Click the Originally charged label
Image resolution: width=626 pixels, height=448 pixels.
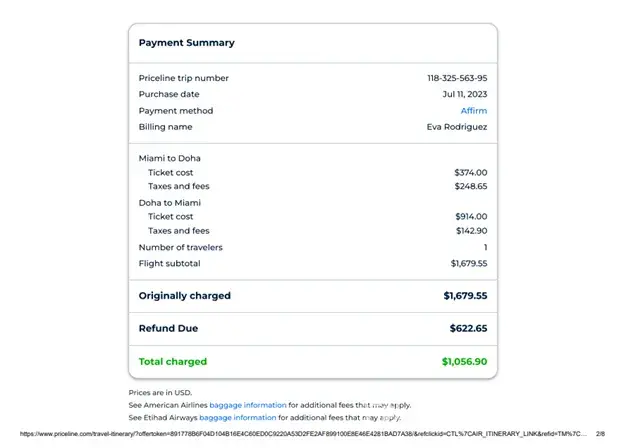click(x=184, y=296)
